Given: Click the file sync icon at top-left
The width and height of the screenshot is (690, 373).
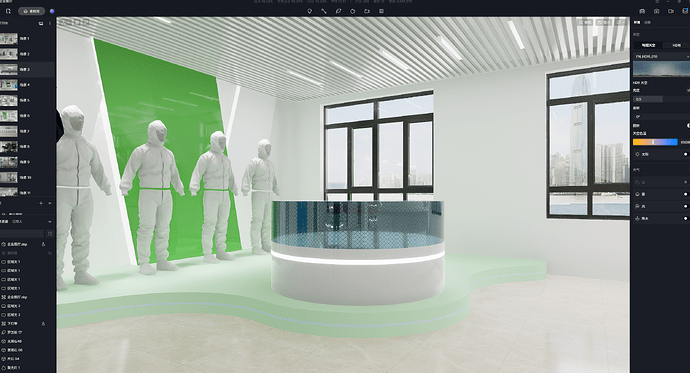Looking at the screenshot, I should pos(8,11).
